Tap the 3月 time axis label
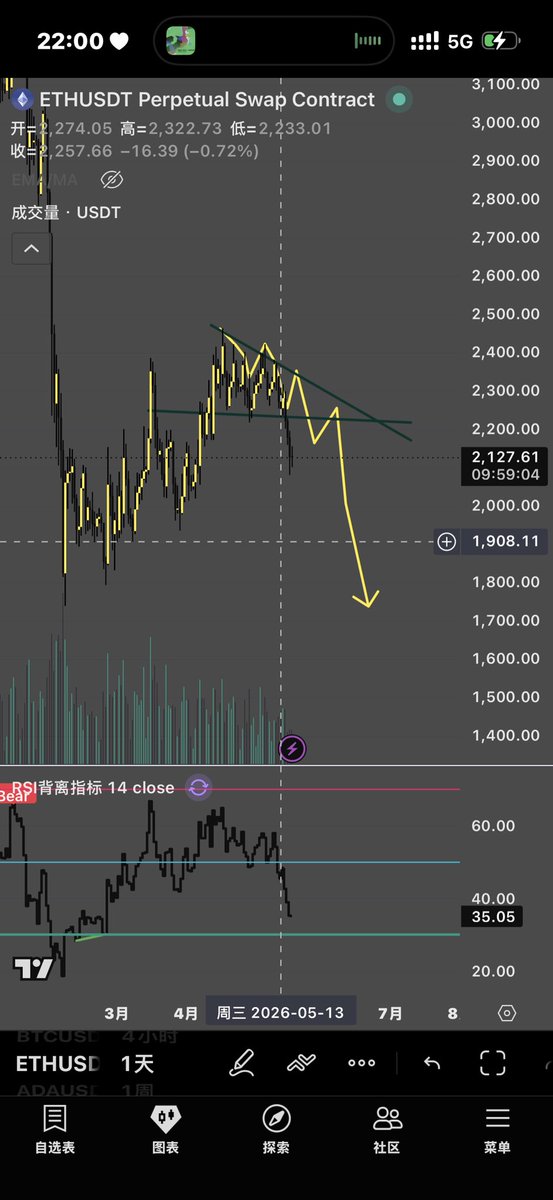 point(116,1013)
